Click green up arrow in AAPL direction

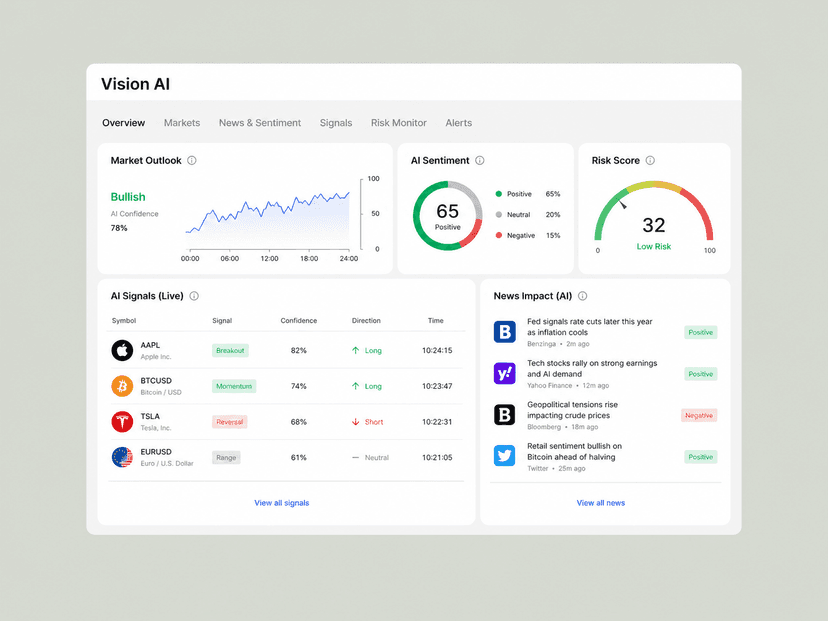pyautogui.click(x=355, y=351)
